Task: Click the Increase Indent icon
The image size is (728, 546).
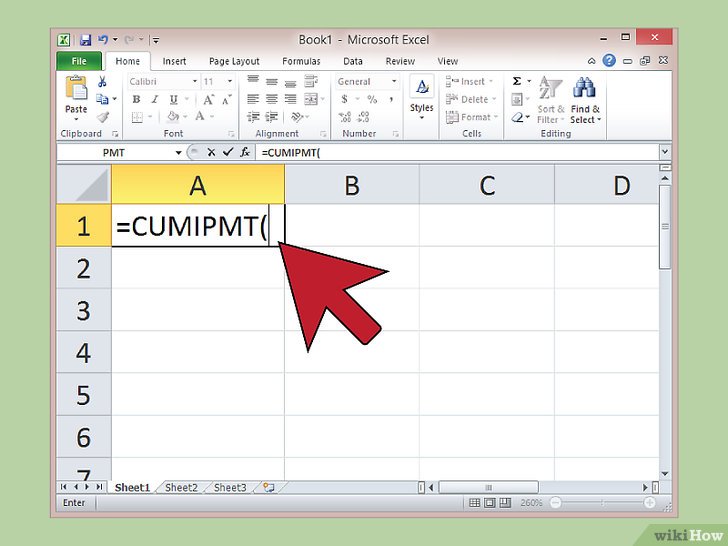Action: click(x=272, y=117)
